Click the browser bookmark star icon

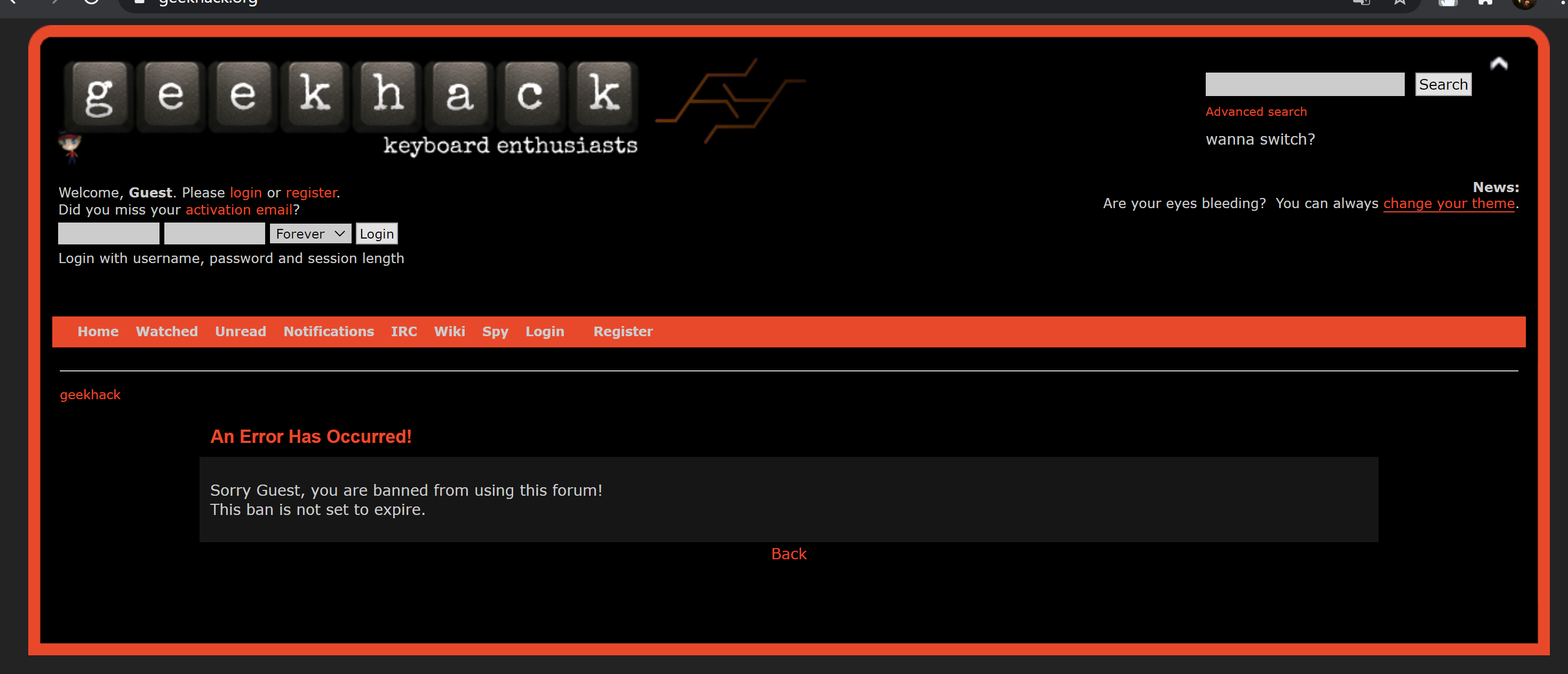(x=1400, y=3)
